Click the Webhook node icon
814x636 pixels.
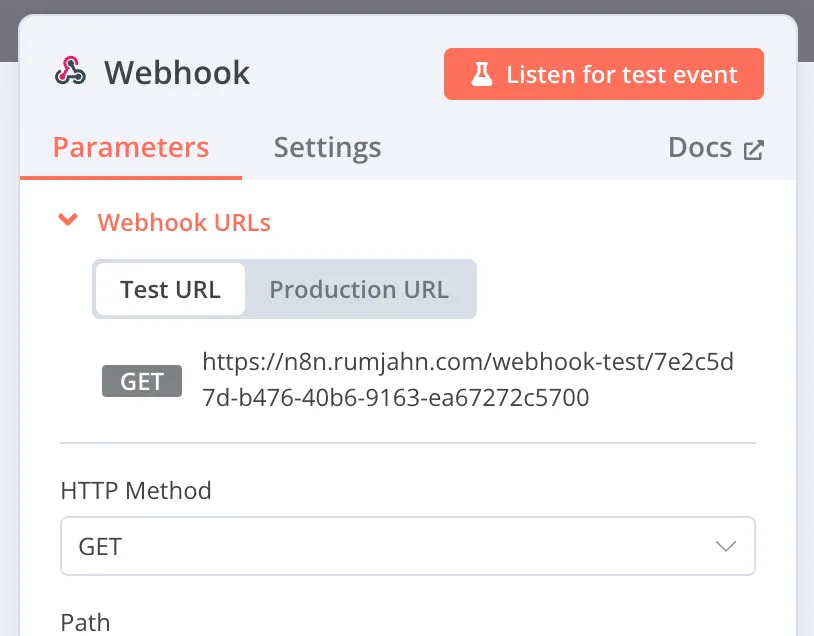[x=71, y=72]
